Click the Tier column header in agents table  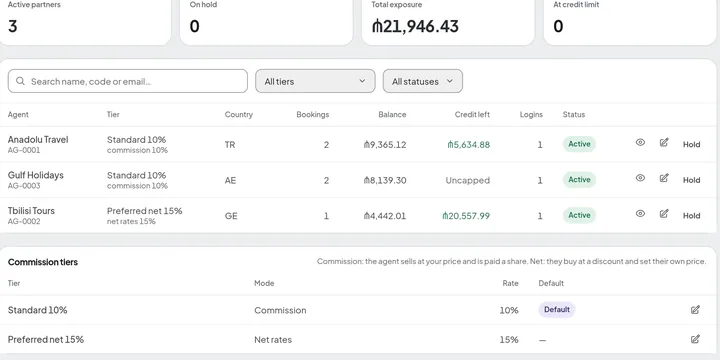click(x=113, y=114)
